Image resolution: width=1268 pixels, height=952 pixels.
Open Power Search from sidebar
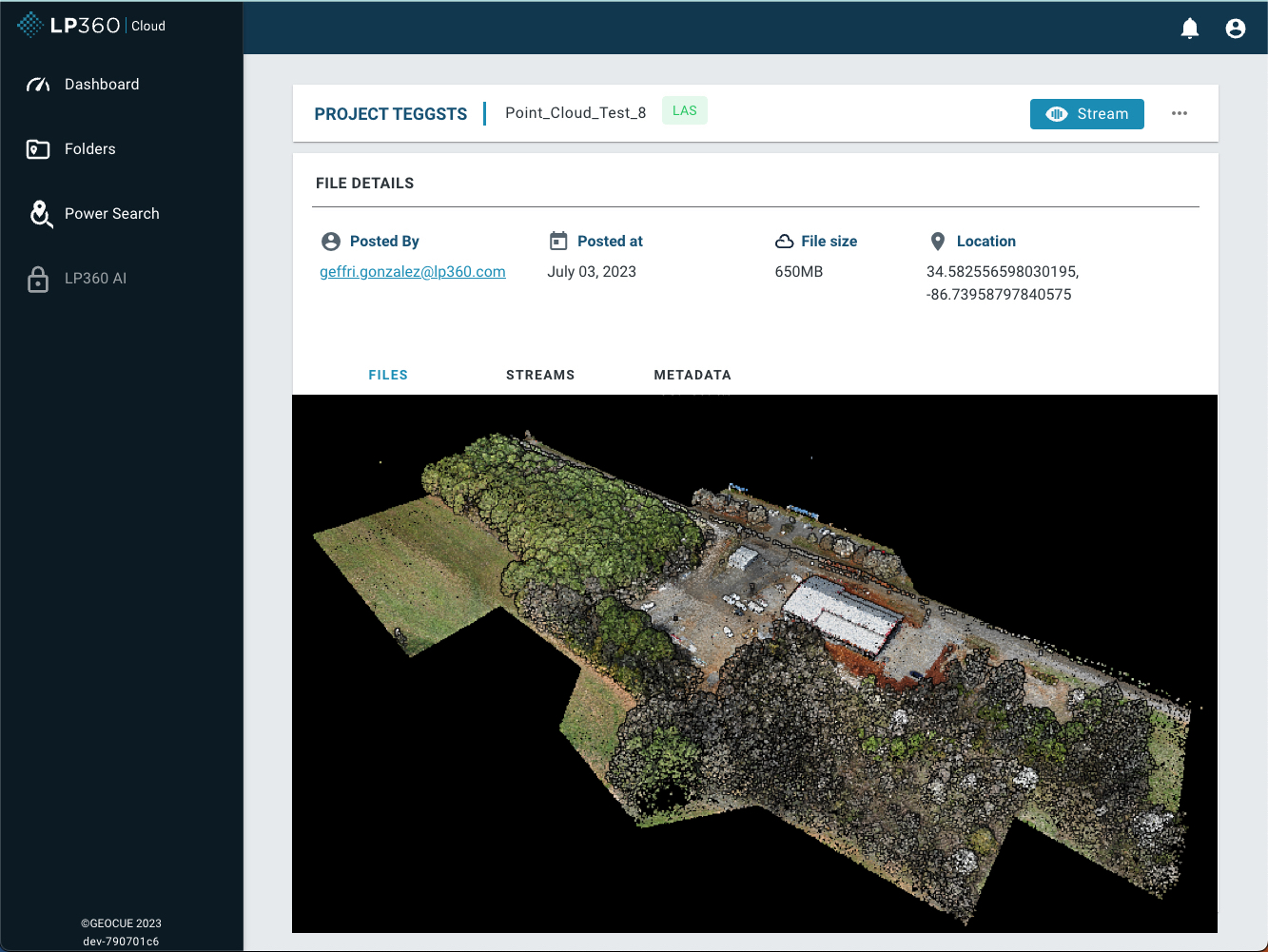tap(111, 214)
